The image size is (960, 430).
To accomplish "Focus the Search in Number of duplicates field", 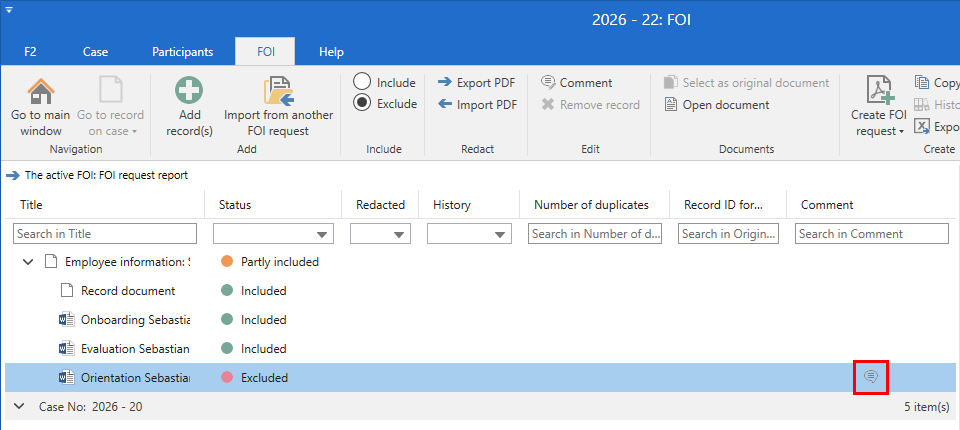I will tap(594, 233).
